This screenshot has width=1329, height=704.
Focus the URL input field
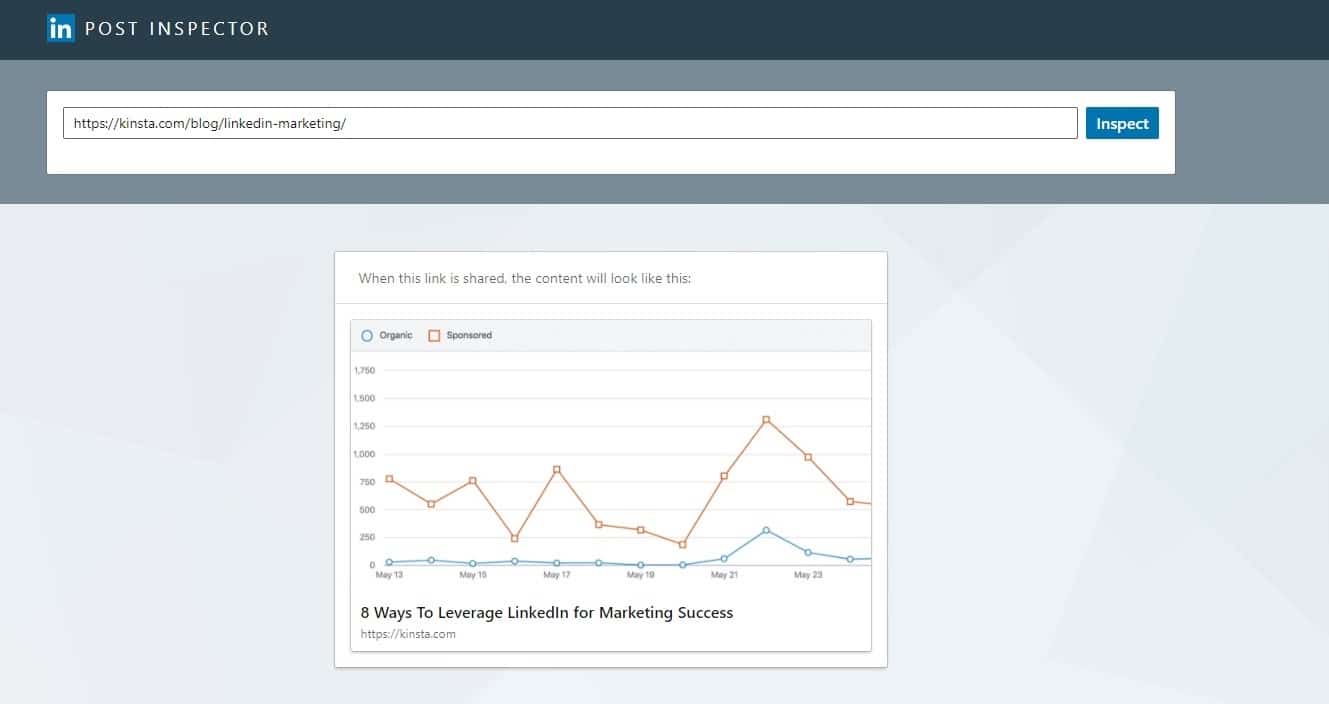pos(570,123)
